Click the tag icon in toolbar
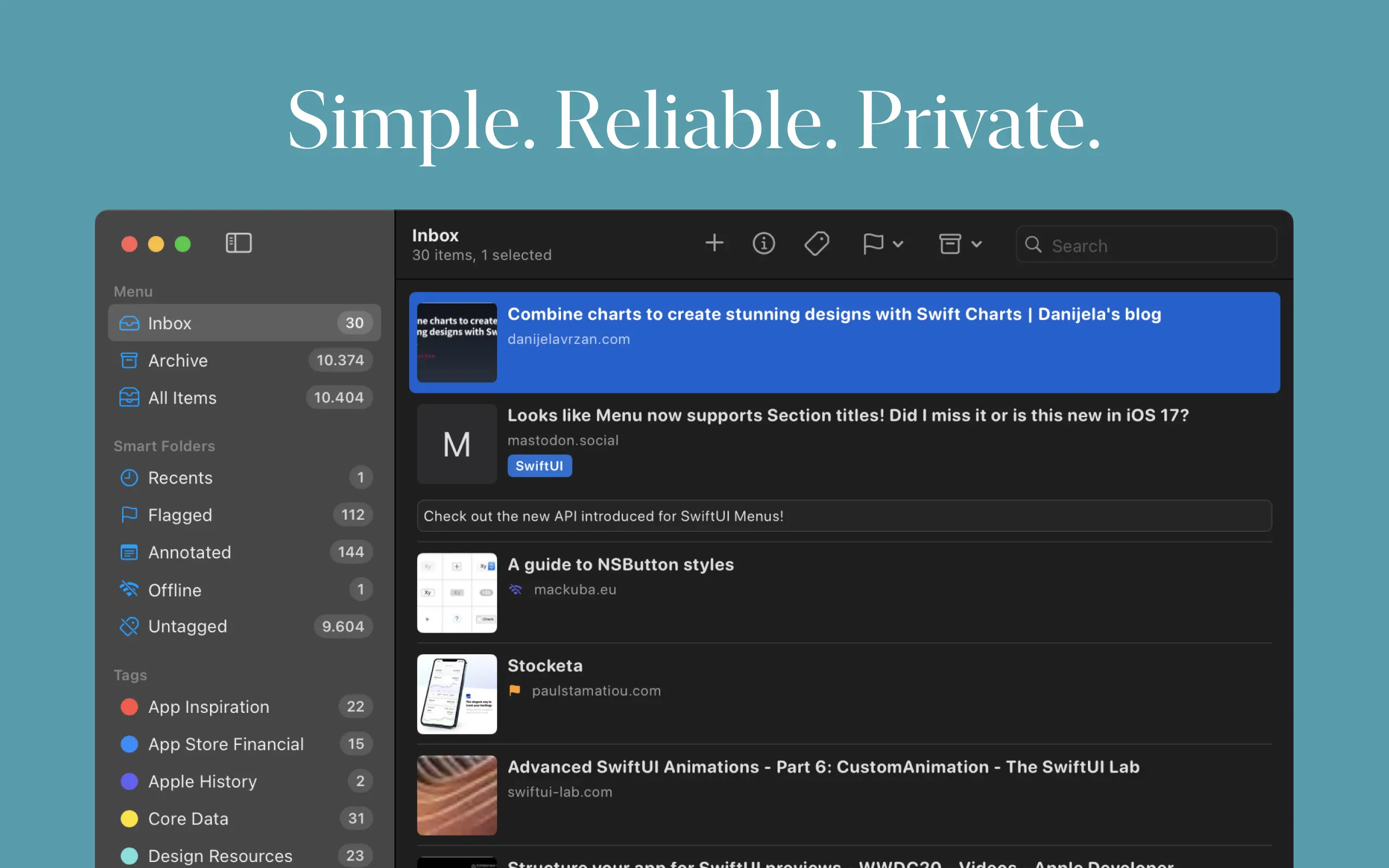1389x868 pixels. pyautogui.click(x=816, y=244)
